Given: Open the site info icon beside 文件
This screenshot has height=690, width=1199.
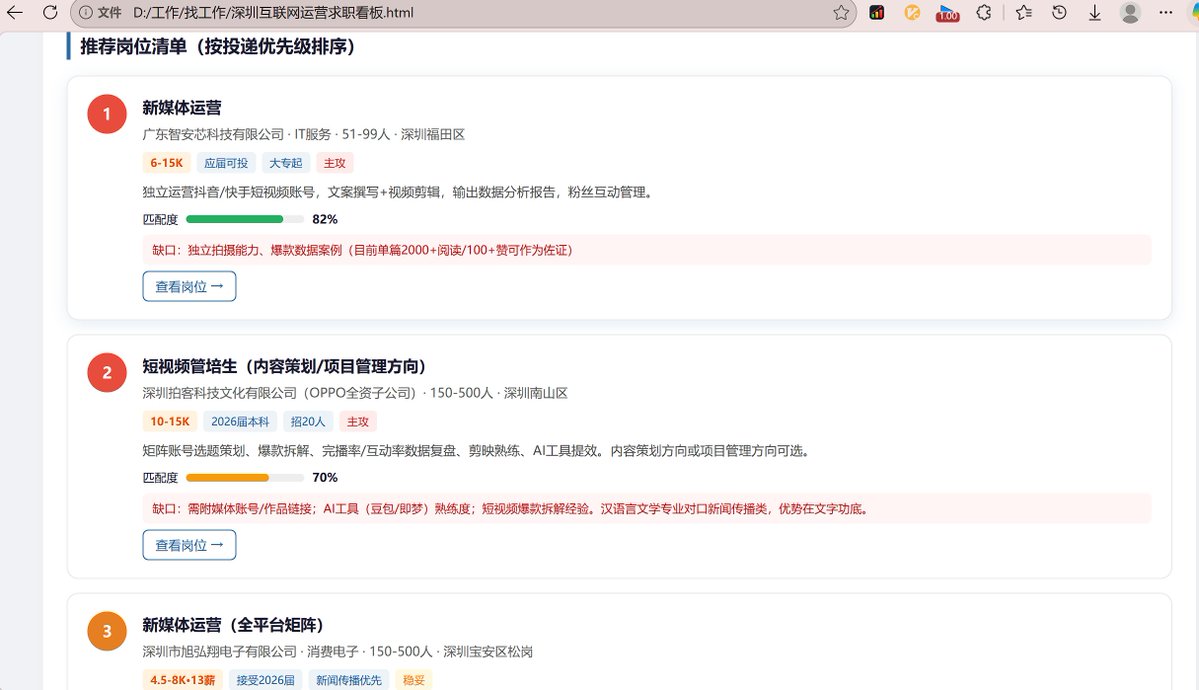Looking at the screenshot, I should (86, 13).
